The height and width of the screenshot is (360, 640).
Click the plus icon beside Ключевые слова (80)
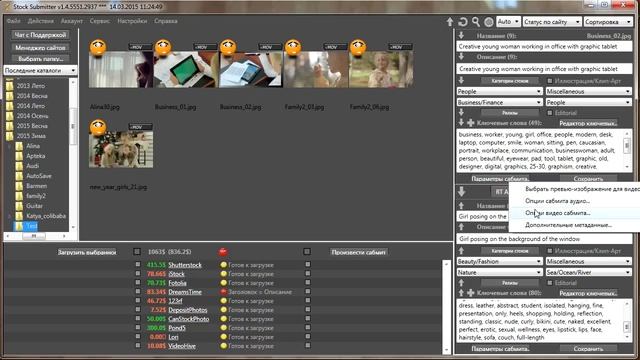click(471, 293)
